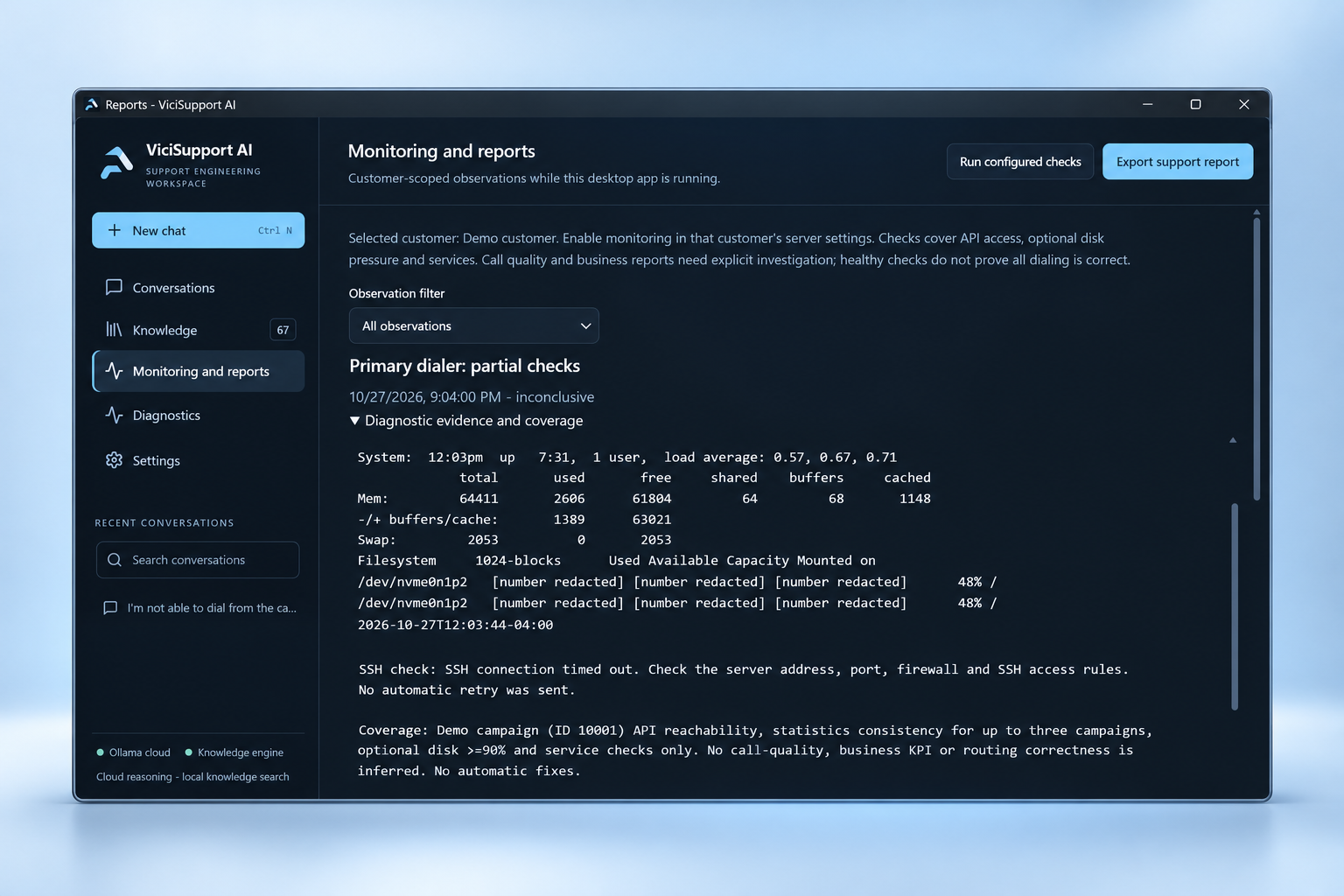Open recent chat "I'm not able to dial"
1344x896 pixels.
[x=199, y=608]
